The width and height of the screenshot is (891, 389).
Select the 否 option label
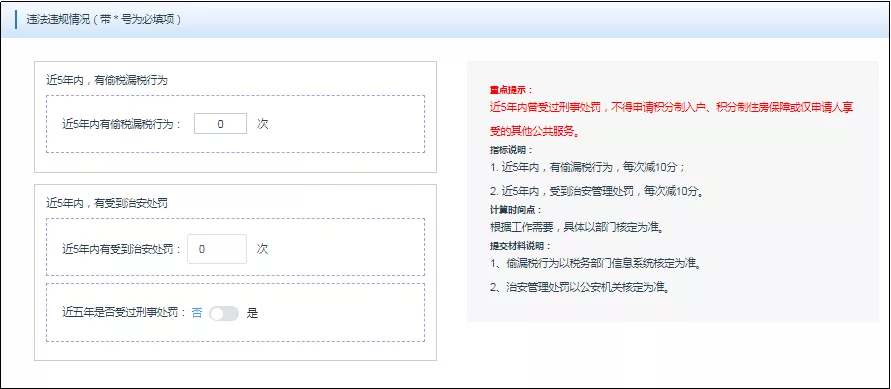click(x=197, y=313)
